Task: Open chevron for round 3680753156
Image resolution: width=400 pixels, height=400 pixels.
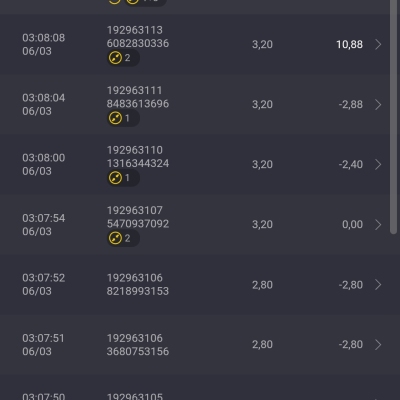Action: tap(378, 345)
